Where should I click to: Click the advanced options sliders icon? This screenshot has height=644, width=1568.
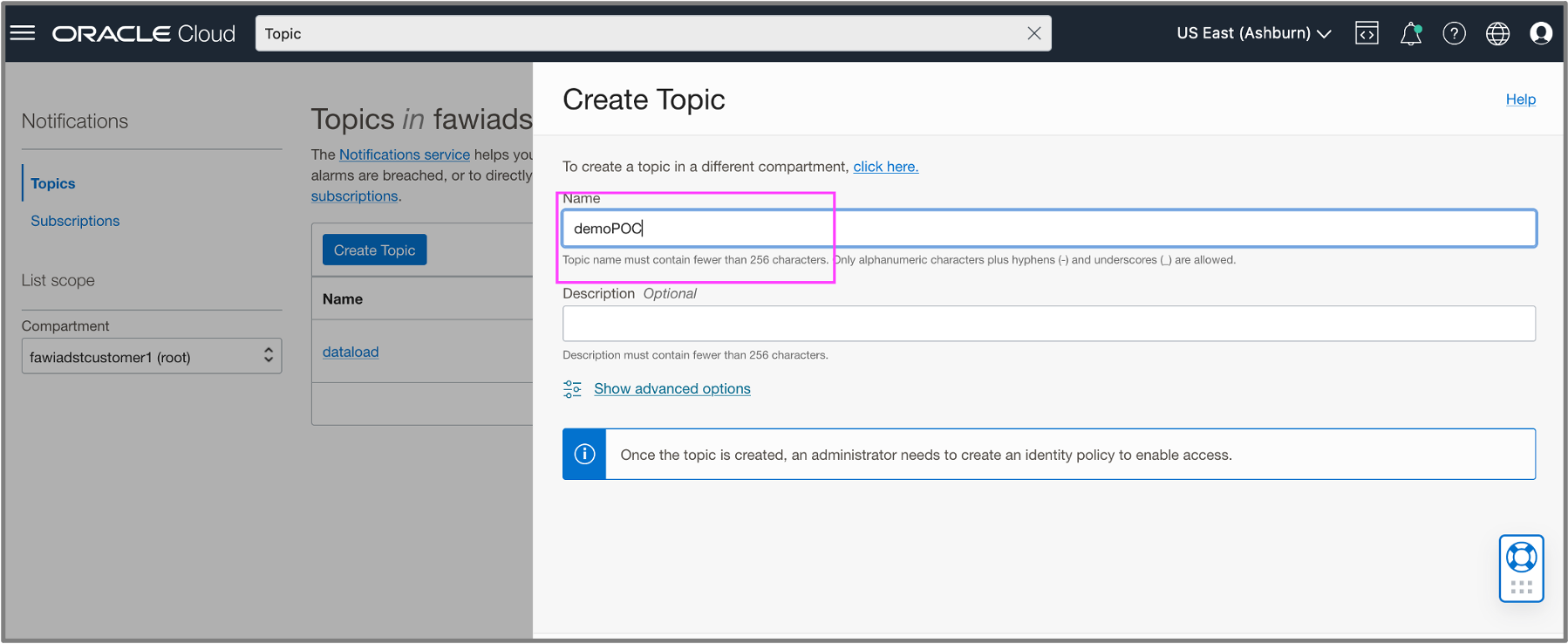pos(572,388)
